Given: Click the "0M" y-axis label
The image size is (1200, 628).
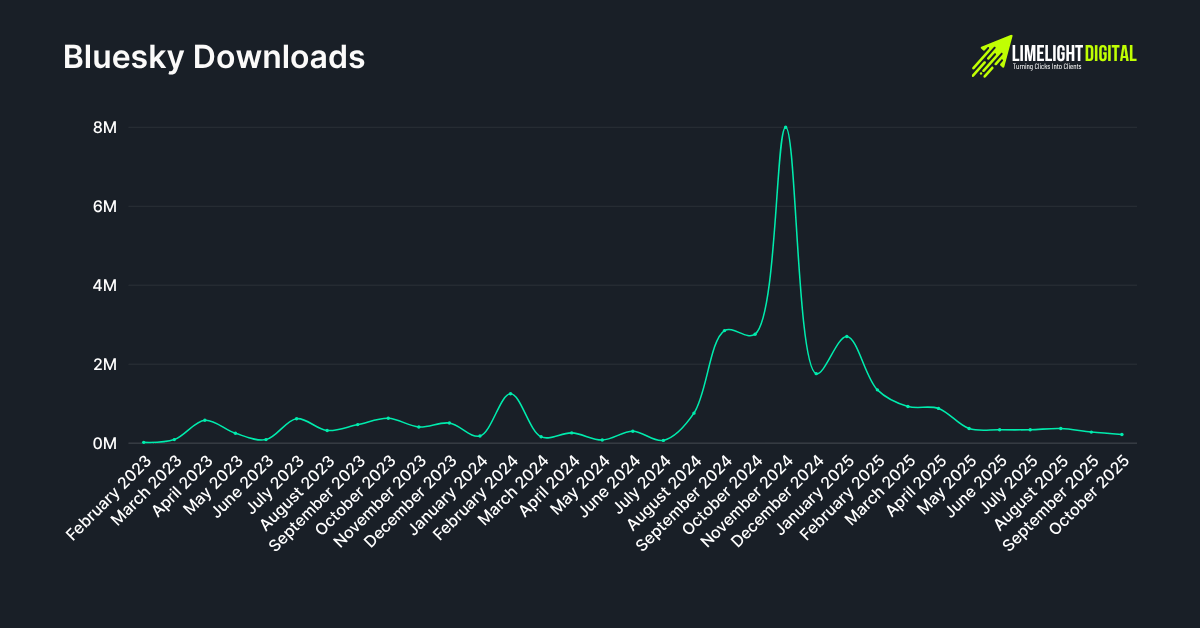Looking at the screenshot, I should point(105,443).
